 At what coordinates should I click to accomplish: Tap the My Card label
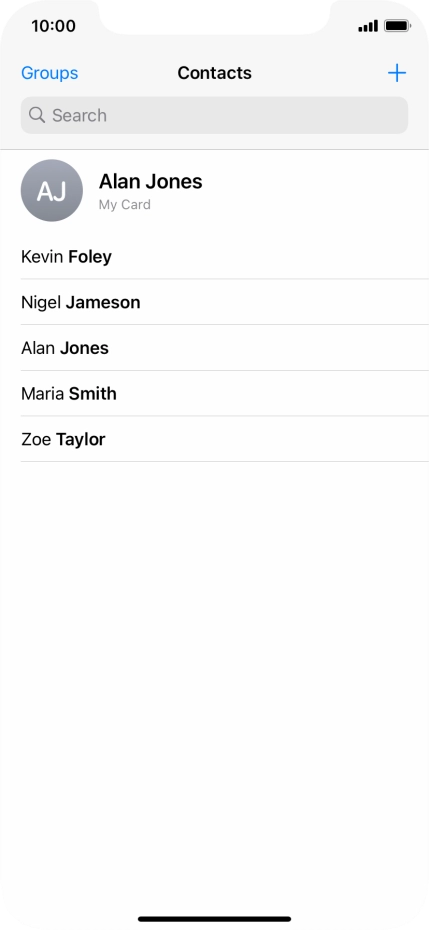click(x=125, y=205)
